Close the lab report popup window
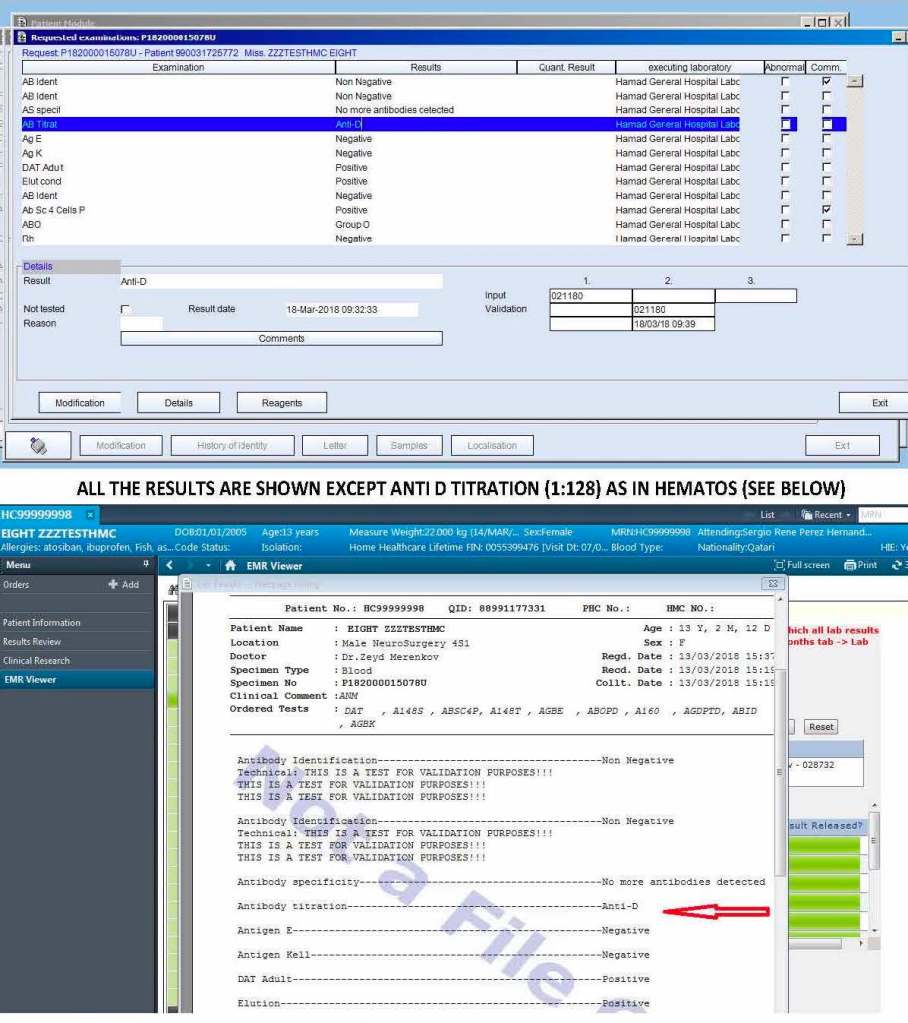Viewport: 908px width, 1023px height. click(772, 583)
